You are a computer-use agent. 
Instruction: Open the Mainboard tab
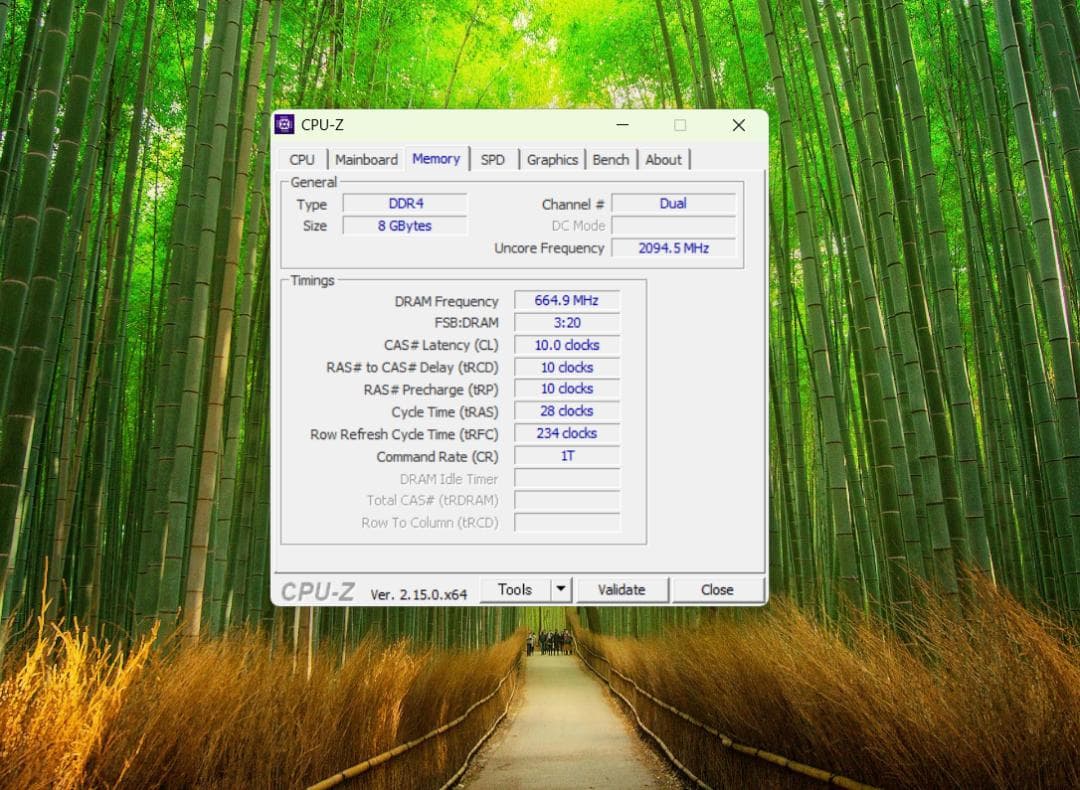(x=366, y=159)
